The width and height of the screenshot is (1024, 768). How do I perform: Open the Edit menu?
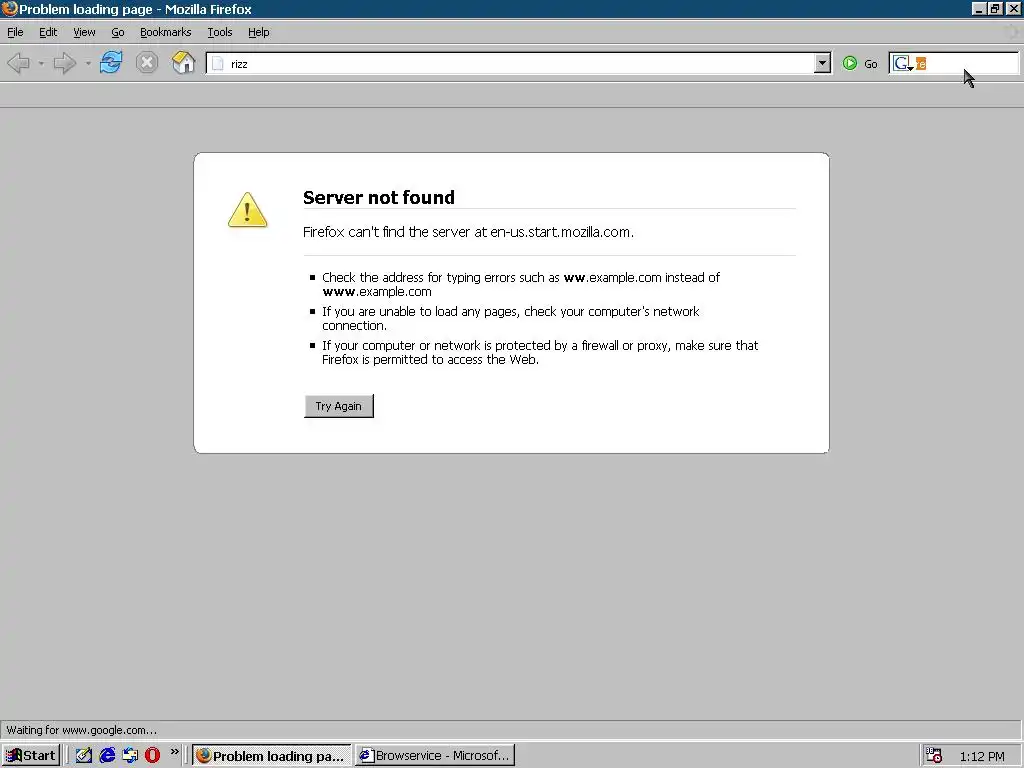pos(48,32)
